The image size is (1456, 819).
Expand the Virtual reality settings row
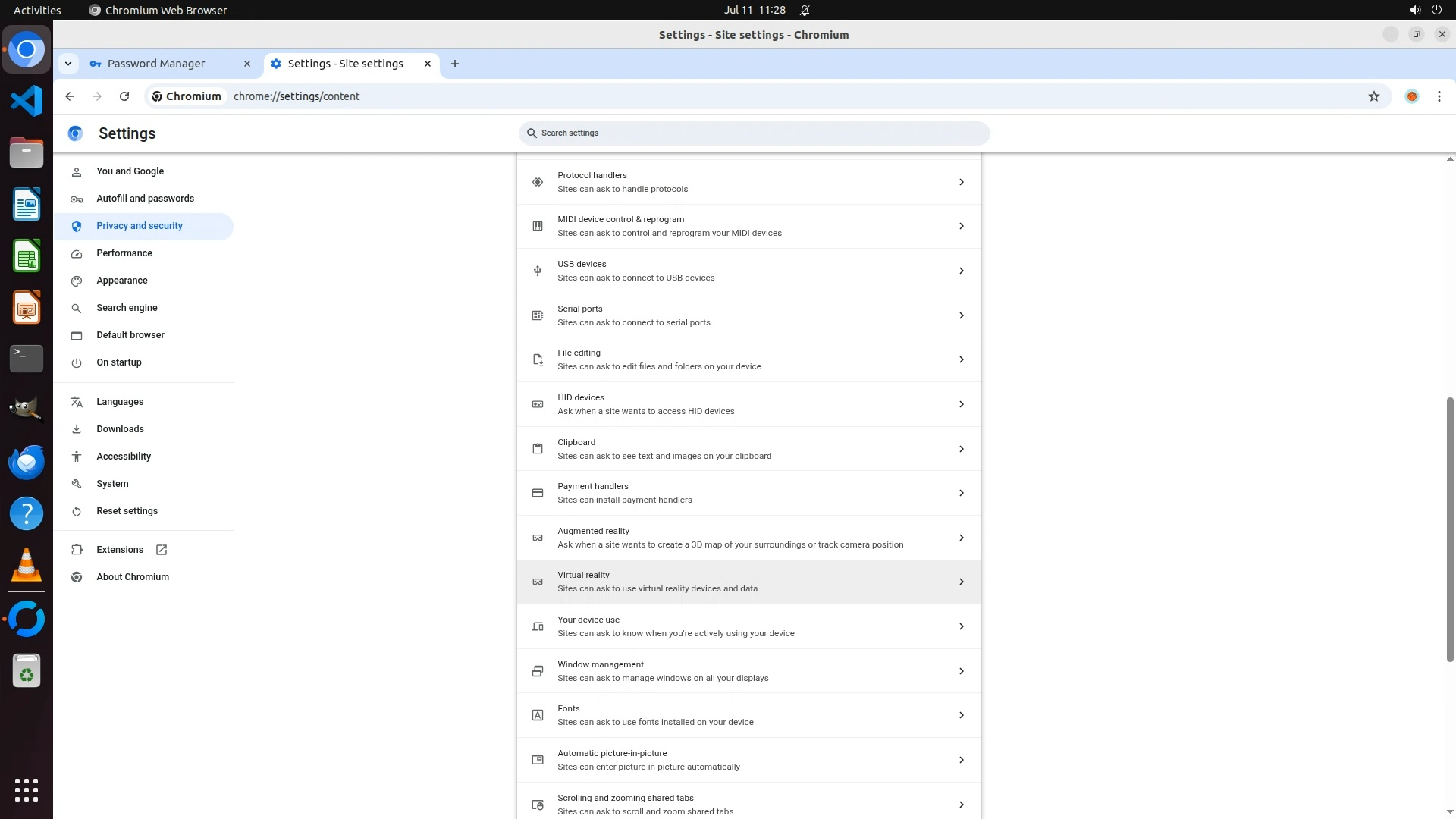click(x=961, y=582)
